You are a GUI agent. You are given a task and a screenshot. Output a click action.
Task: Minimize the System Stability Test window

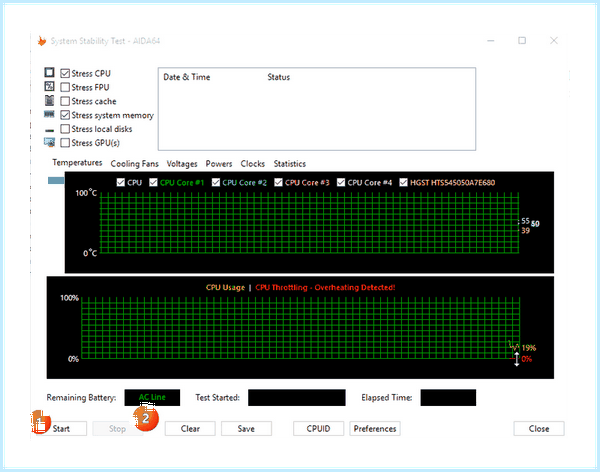(x=491, y=41)
